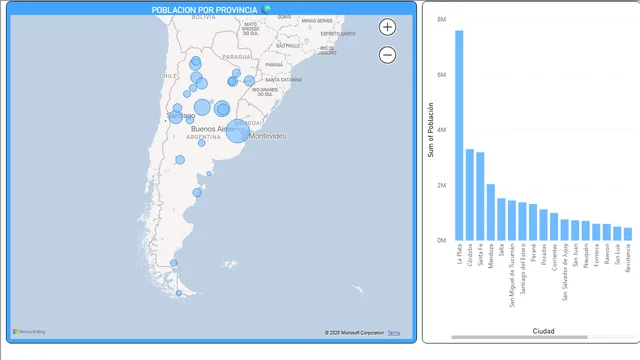Click the San Luis axis label
The width and height of the screenshot is (640, 360).
(x=618, y=254)
